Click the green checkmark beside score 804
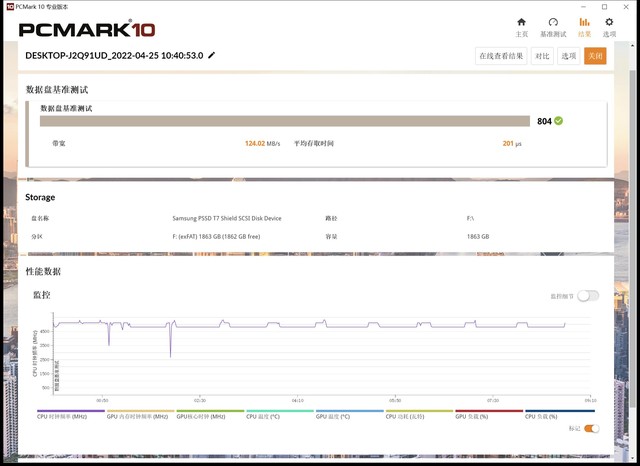The width and height of the screenshot is (640, 466). tap(558, 121)
